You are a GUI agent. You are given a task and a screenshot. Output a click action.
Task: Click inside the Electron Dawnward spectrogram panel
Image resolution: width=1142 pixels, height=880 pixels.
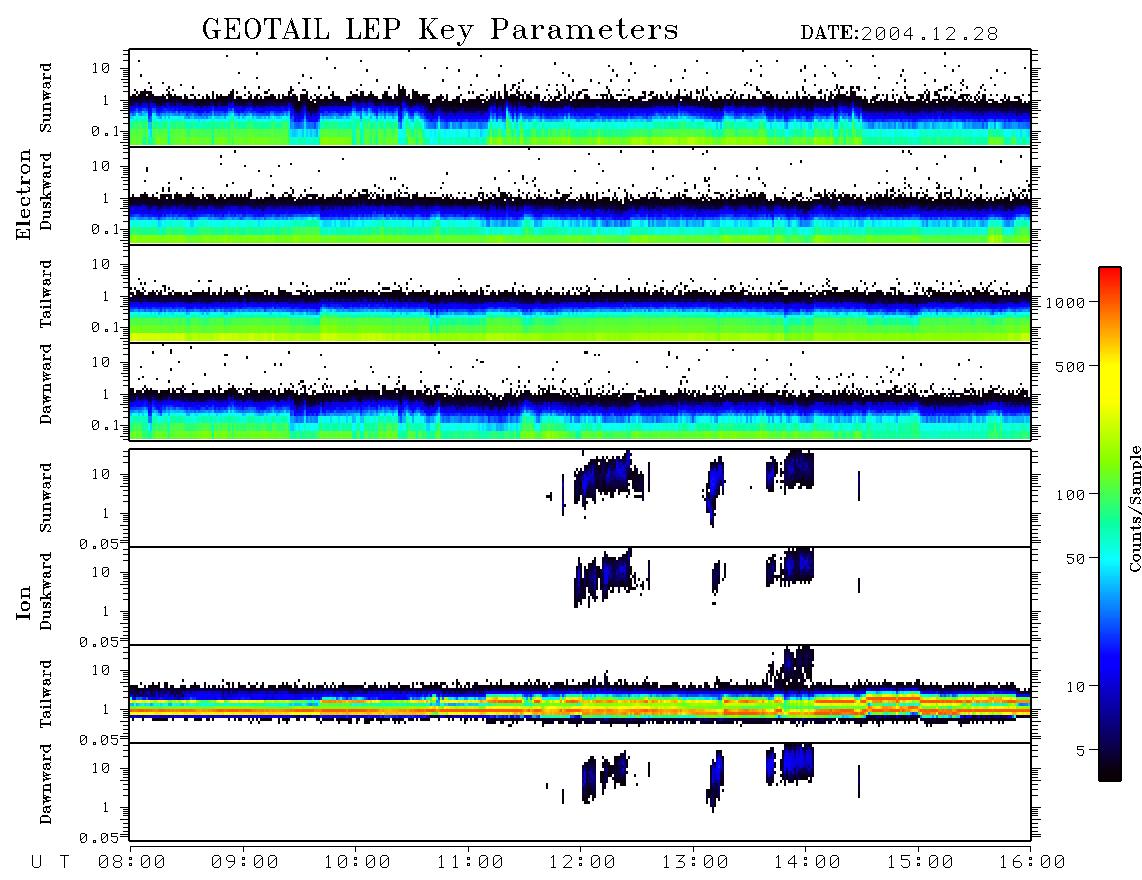tap(580, 392)
